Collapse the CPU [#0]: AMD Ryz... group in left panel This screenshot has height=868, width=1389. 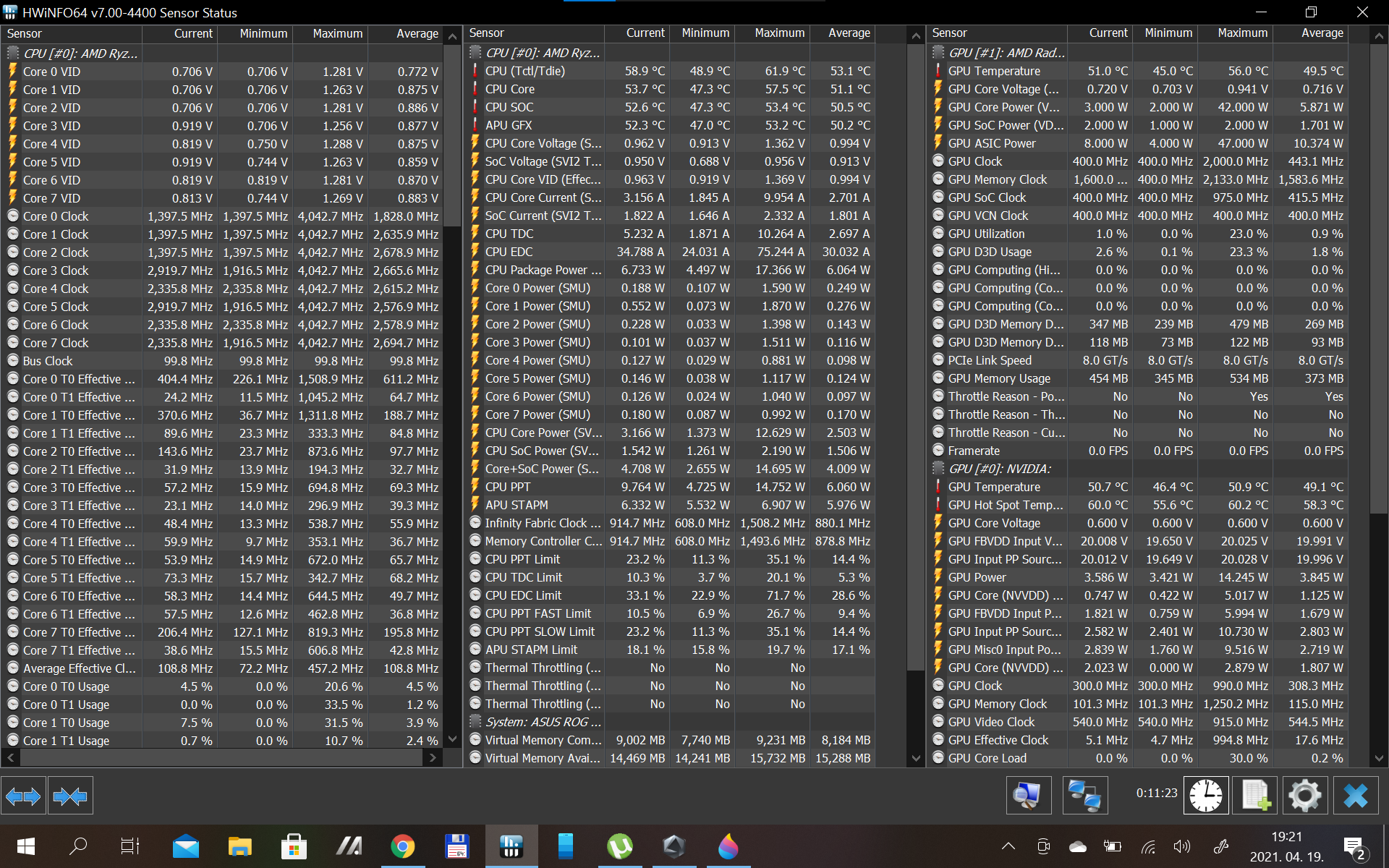[12, 54]
